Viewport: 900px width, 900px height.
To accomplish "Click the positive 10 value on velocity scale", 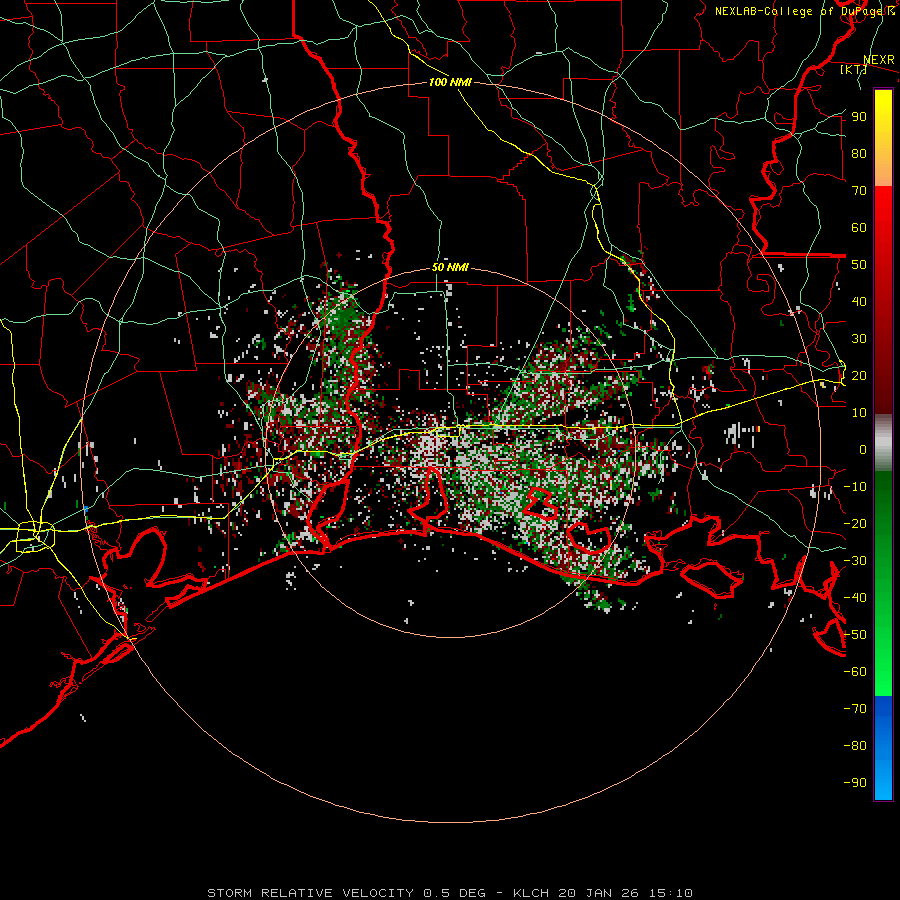I will 859,413.
